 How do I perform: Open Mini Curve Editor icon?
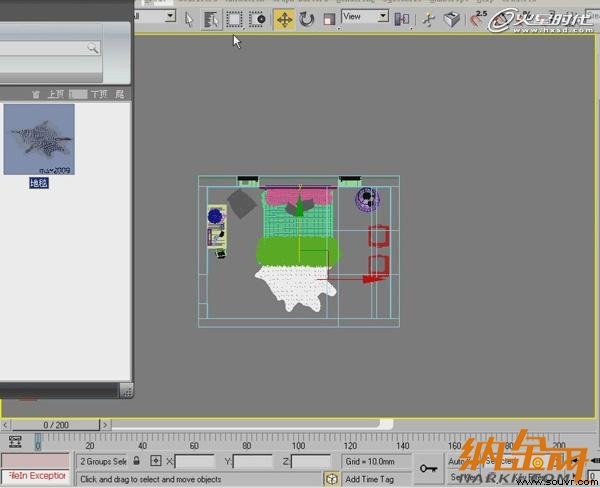point(15,442)
